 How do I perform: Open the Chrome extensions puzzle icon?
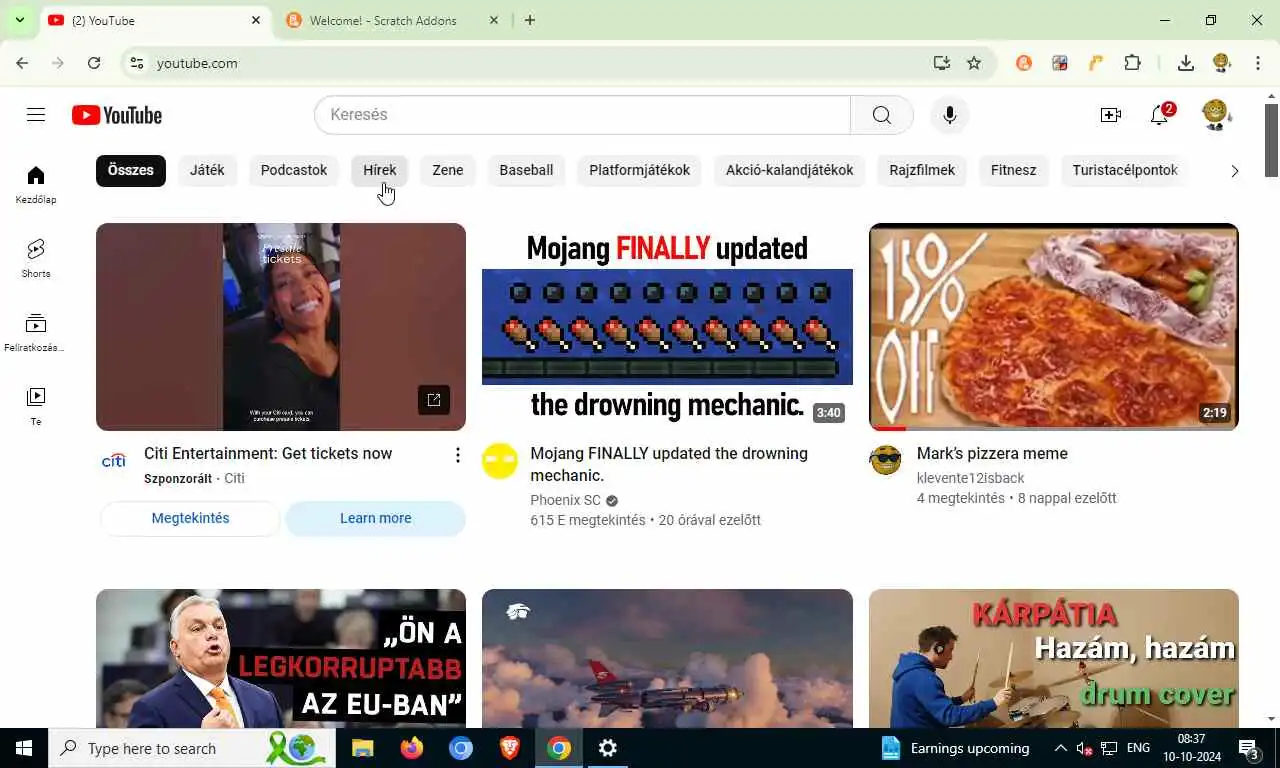(x=1132, y=63)
